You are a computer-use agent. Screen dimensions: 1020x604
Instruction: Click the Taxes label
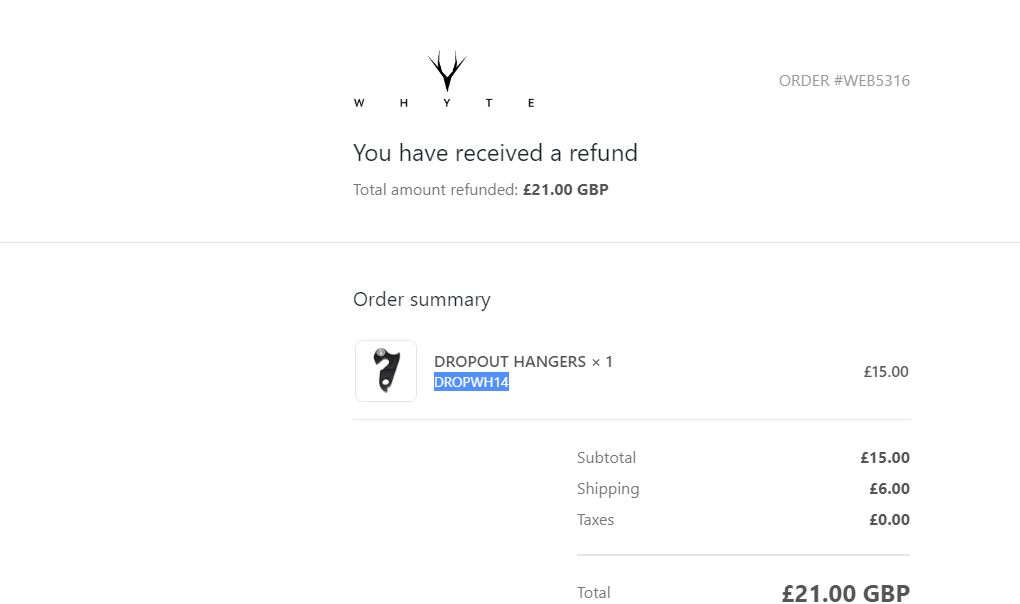coord(595,520)
